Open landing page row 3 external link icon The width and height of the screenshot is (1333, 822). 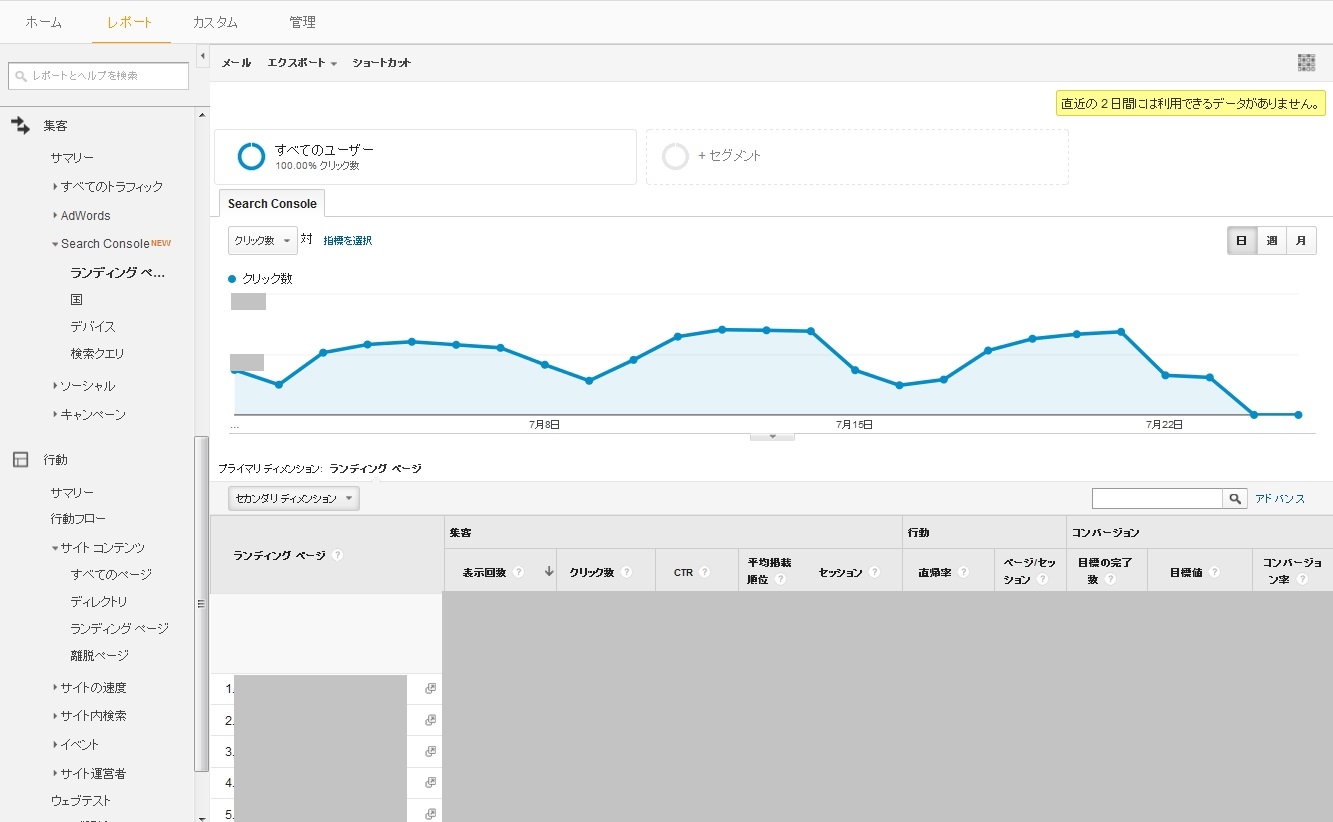[x=430, y=751]
